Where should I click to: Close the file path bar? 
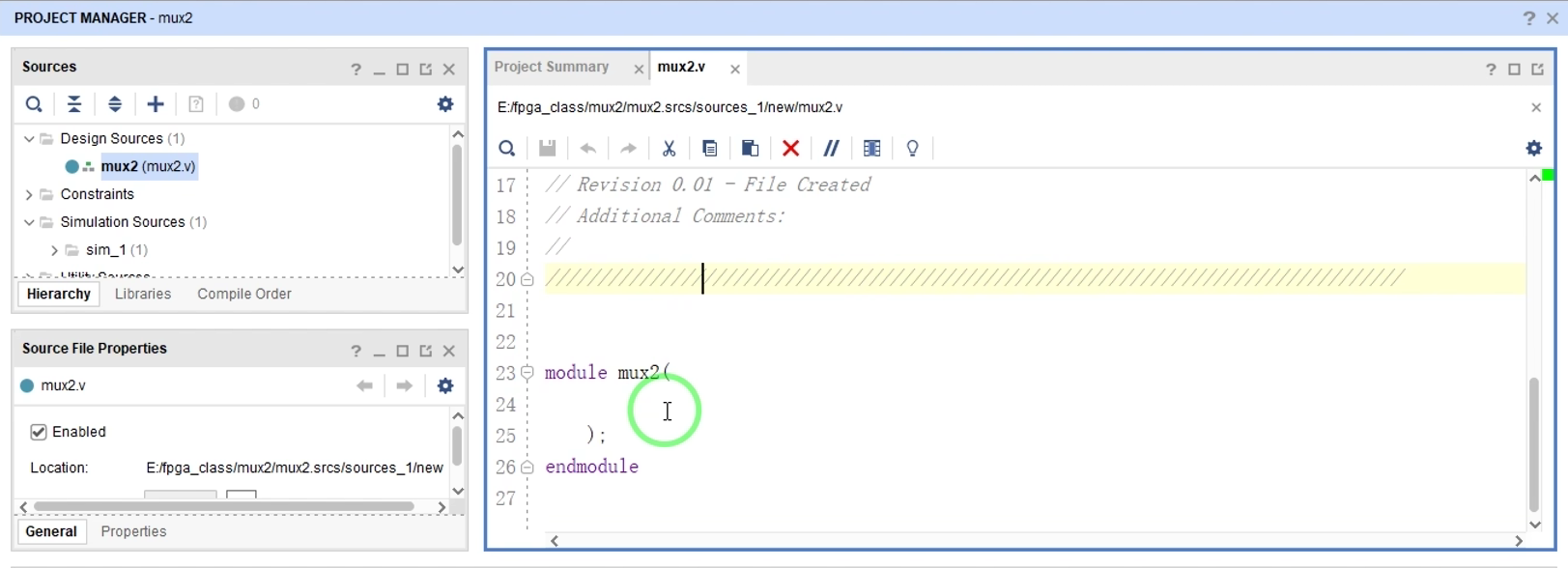[x=1536, y=107]
